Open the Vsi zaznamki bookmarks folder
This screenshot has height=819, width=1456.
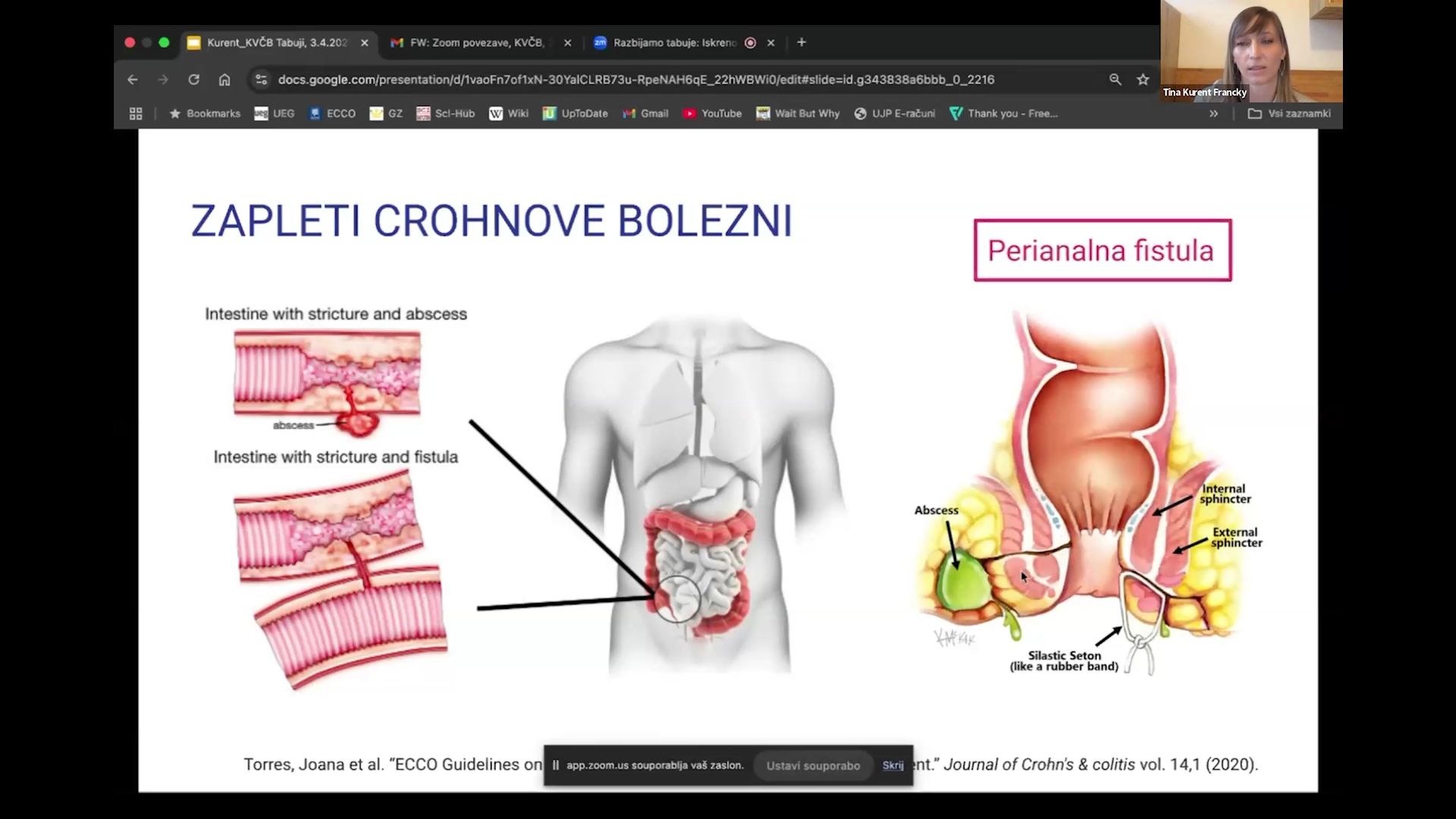pos(1289,114)
